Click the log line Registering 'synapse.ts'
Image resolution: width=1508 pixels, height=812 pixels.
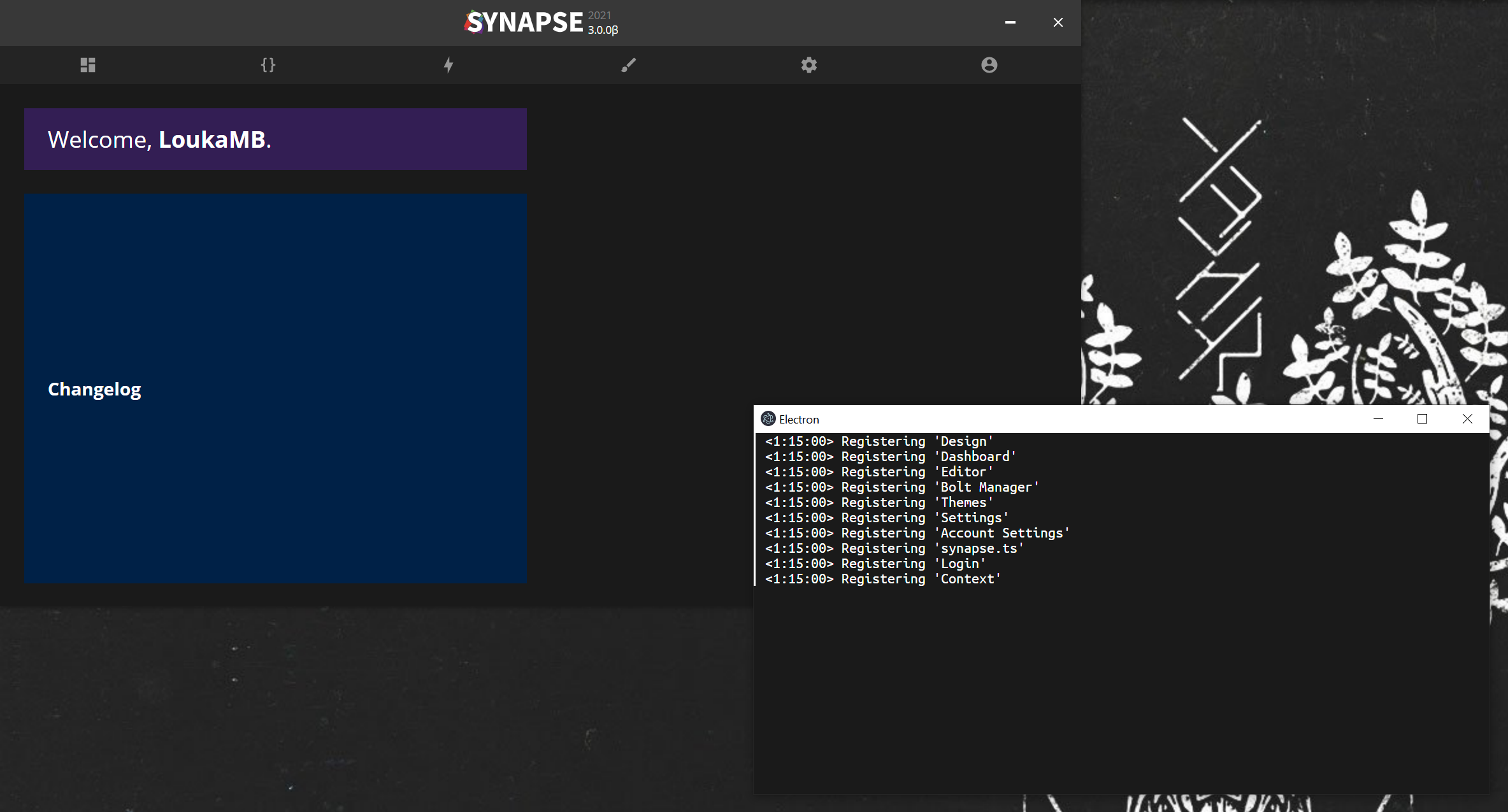pyautogui.click(x=894, y=548)
